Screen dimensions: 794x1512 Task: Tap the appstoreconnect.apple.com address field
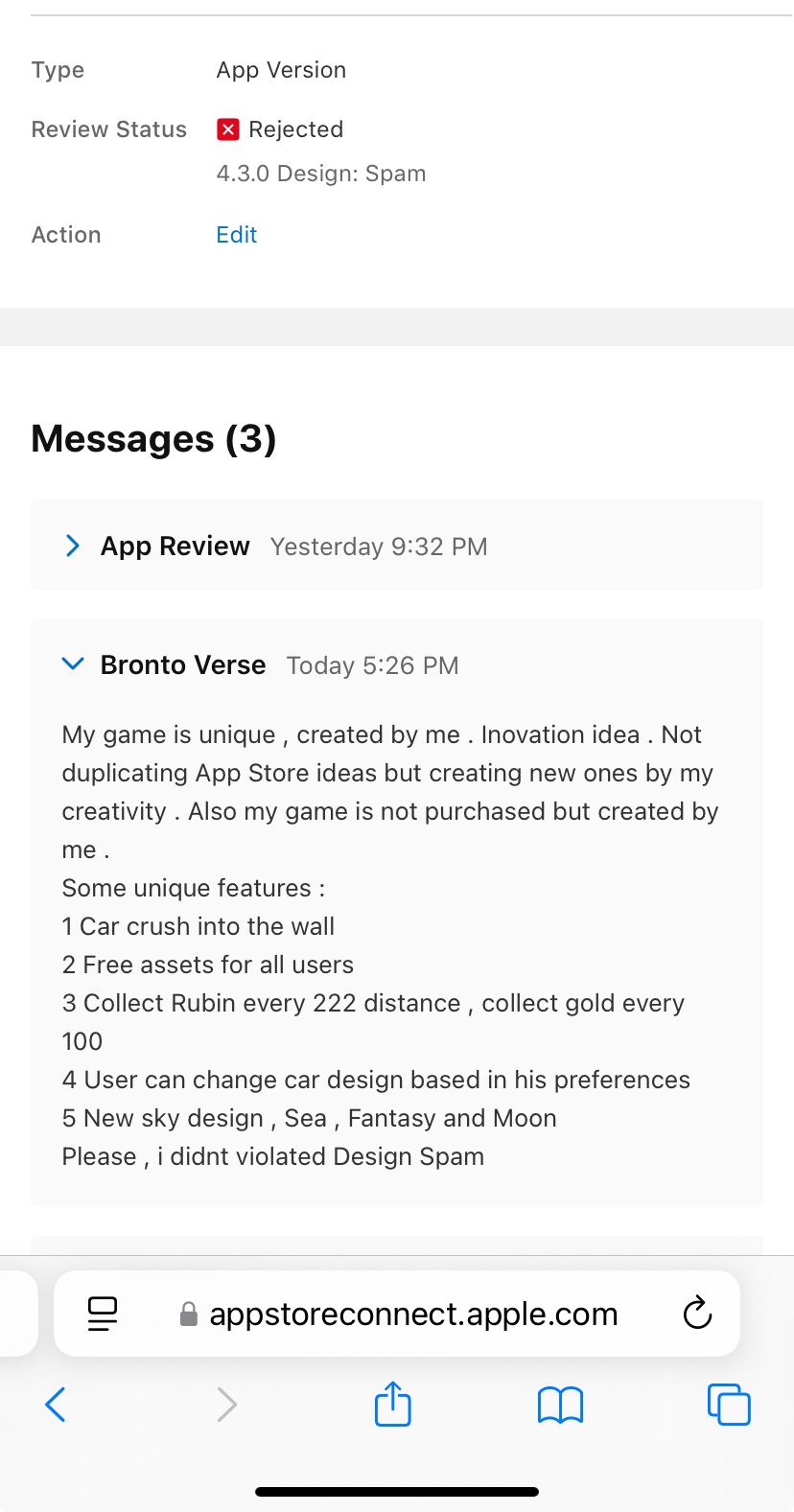[397, 1314]
